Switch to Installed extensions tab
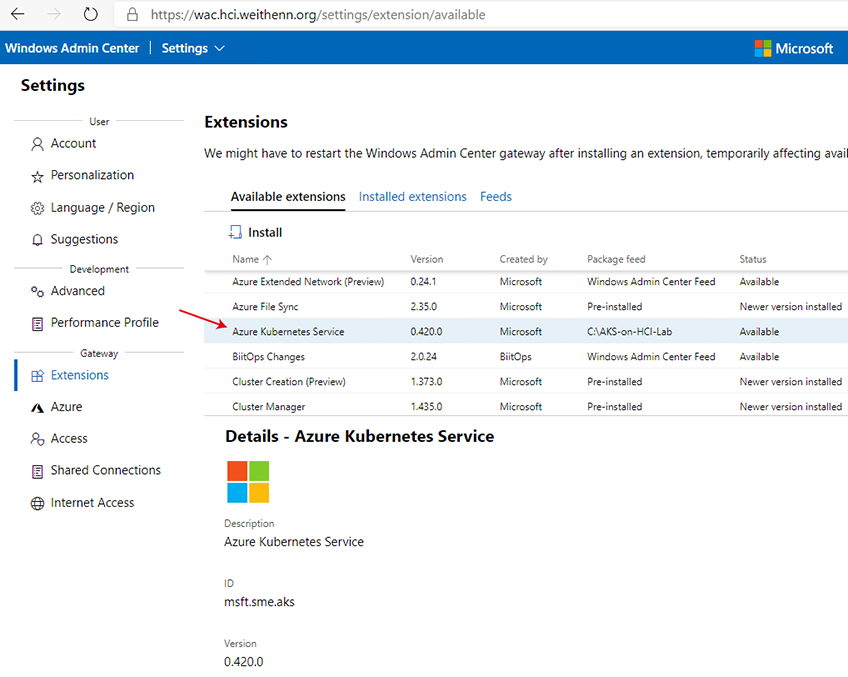Screen dimensions: 848x677 tap(412, 197)
